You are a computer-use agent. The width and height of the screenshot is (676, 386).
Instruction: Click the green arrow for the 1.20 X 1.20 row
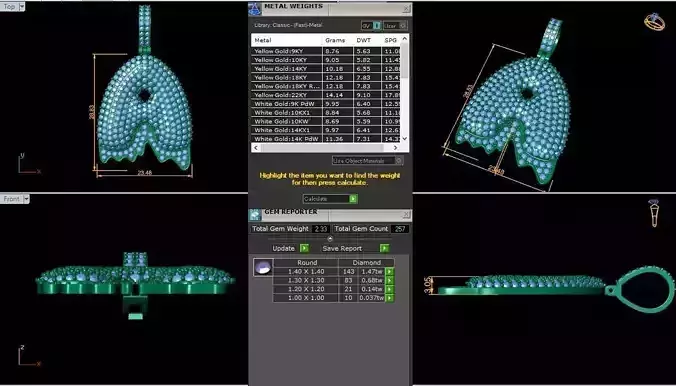point(389,289)
